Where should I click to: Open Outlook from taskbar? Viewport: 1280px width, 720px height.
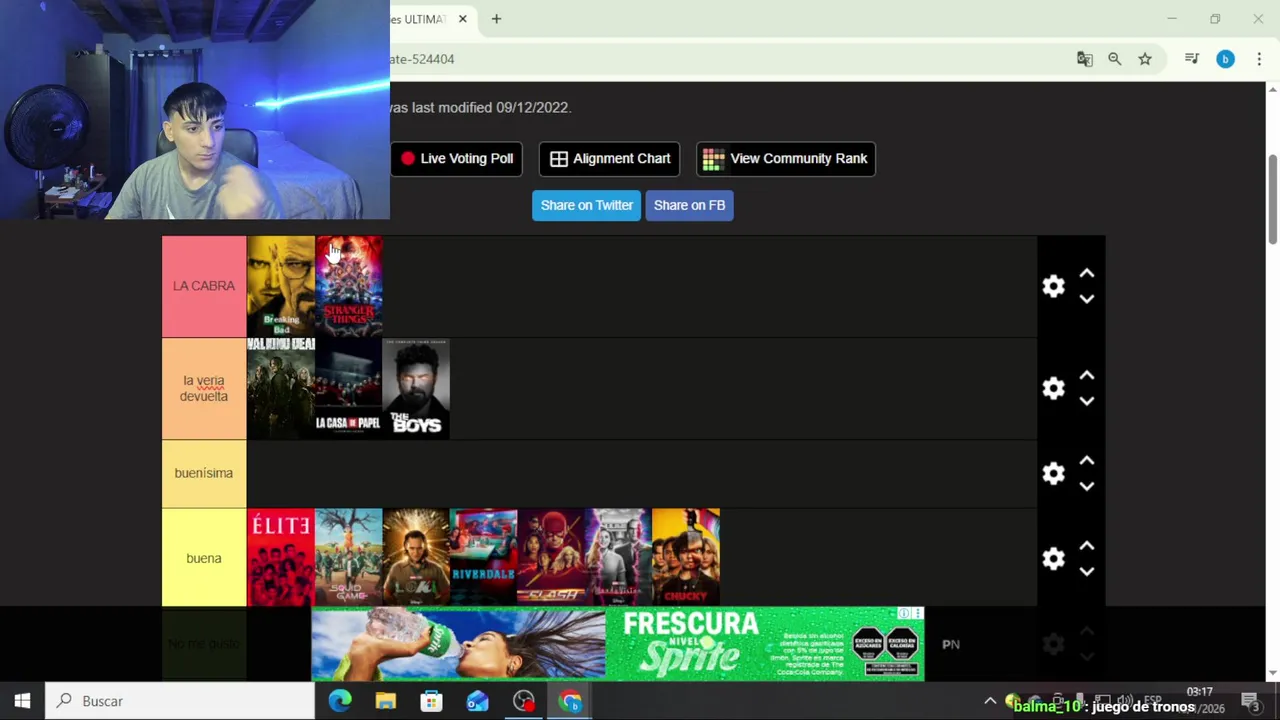pos(477,701)
